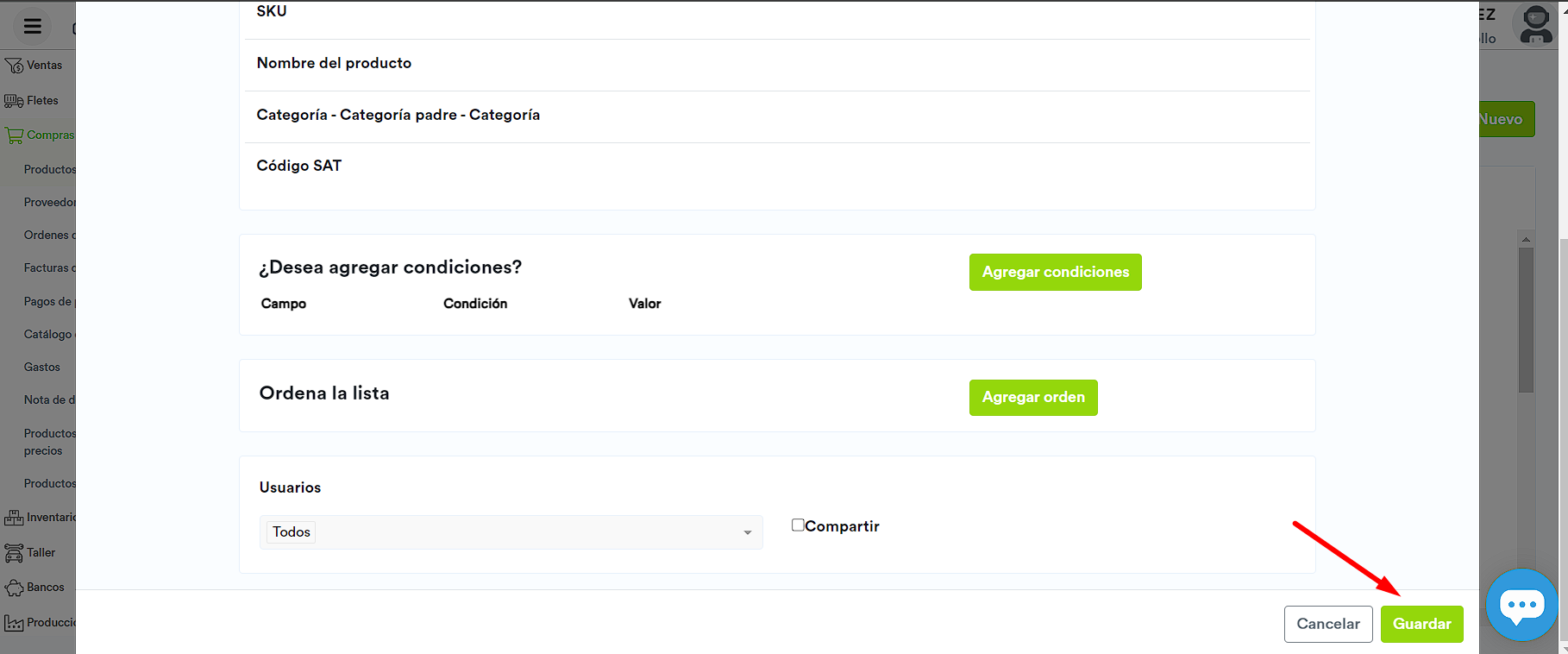Click the Bancos icon in sidebar
Screen dimensions: 1568x654
point(14,588)
